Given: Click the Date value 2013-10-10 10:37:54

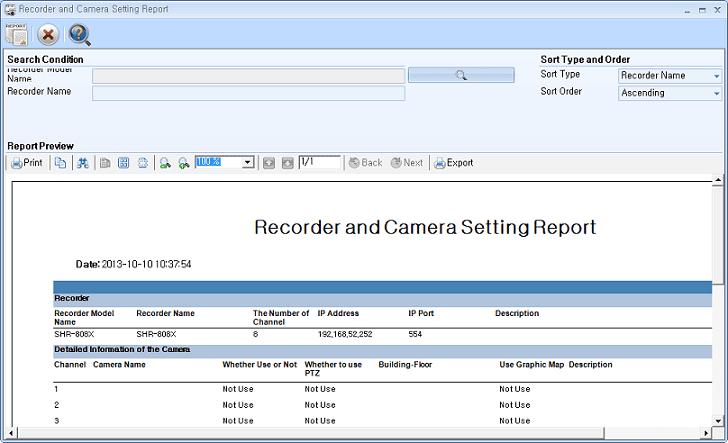Looking at the screenshot, I should click(146, 264).
